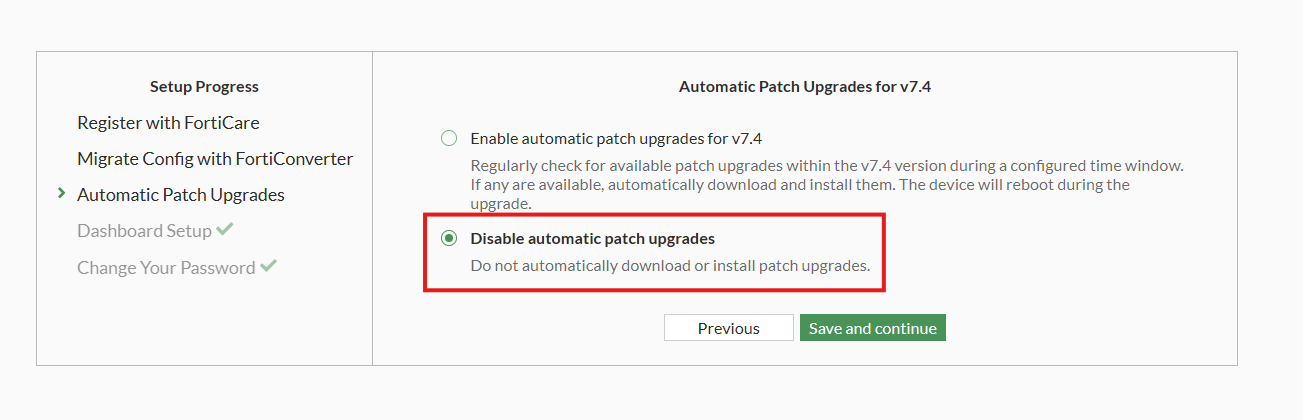The width and height of the screenshot is (1303, 420).
Task: Open the Change Your Password step
Action: pyautogui.click(x=165, y=268)
